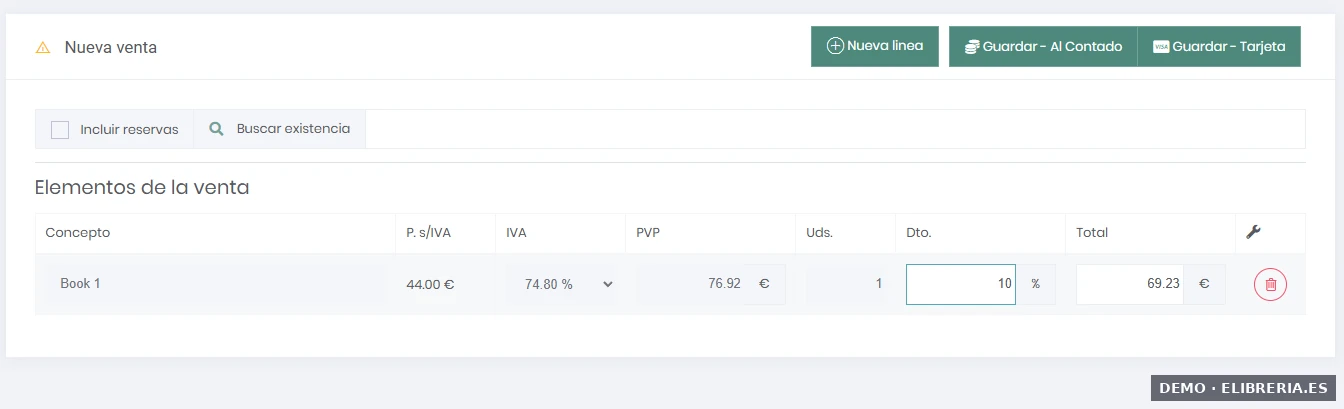Click the card icon in Guardar - Tarjeta
The height and width of the screenshot is (409, 1344).
point(1161,47)
